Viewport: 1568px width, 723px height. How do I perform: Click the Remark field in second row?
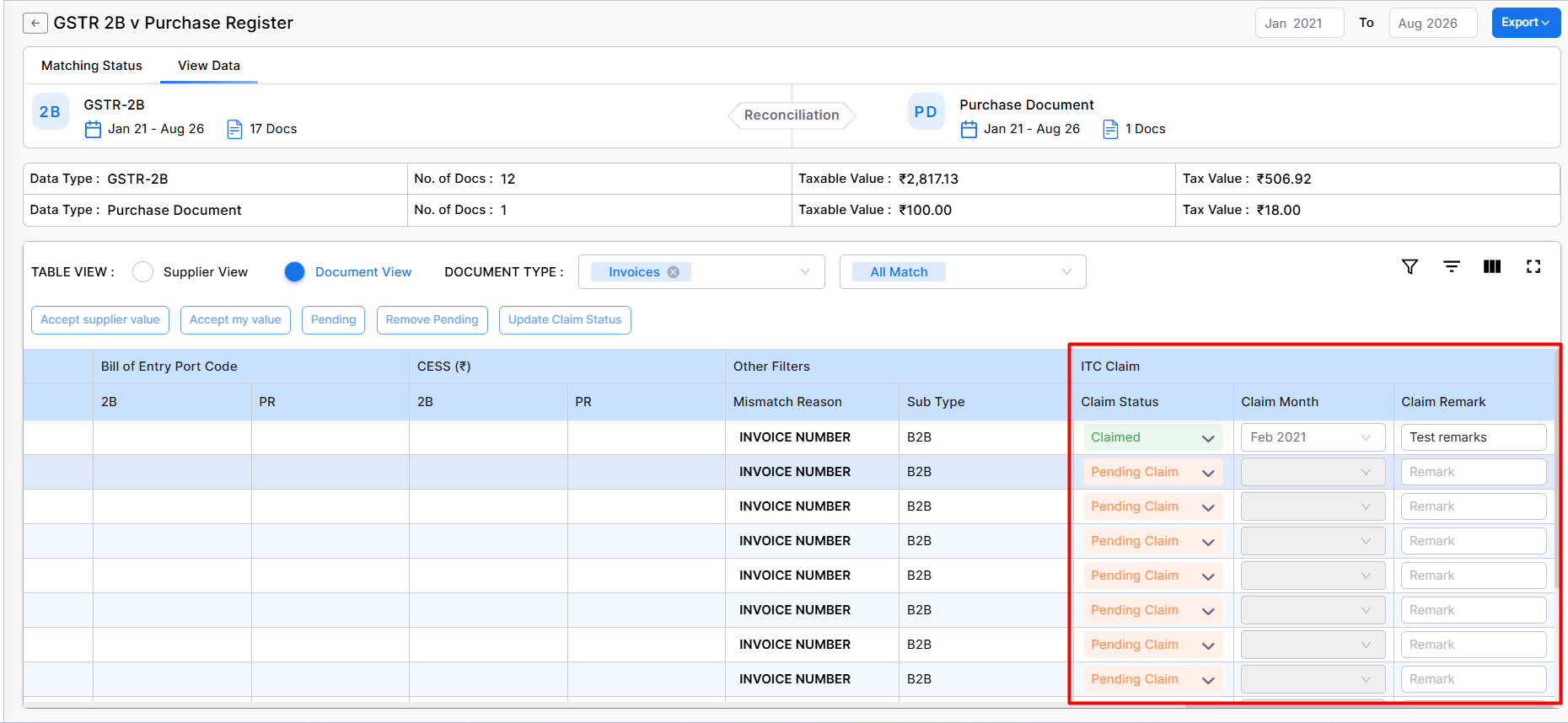coord(1474,472)
